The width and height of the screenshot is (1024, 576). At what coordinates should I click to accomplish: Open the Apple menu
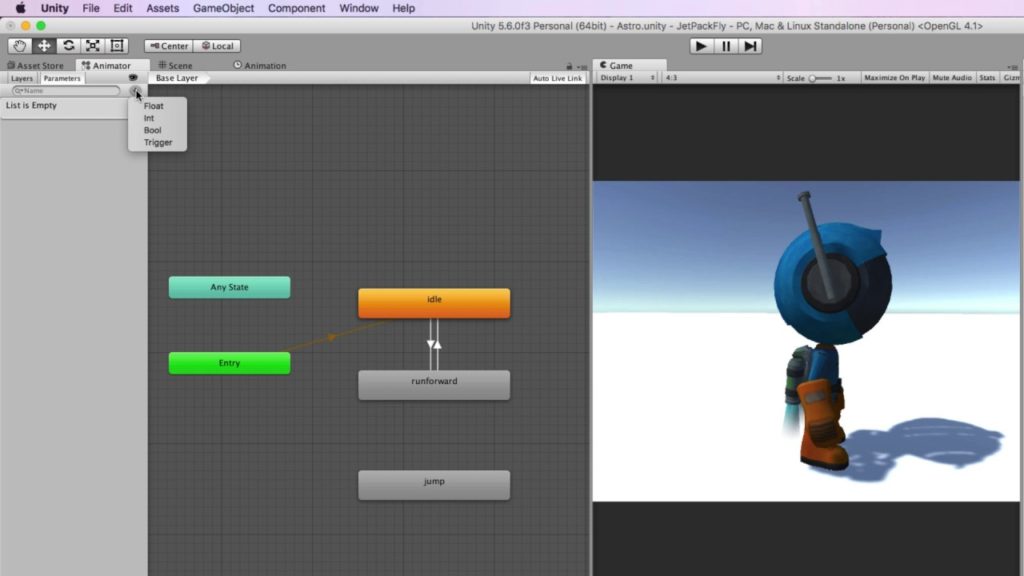[x=20, y=8]
